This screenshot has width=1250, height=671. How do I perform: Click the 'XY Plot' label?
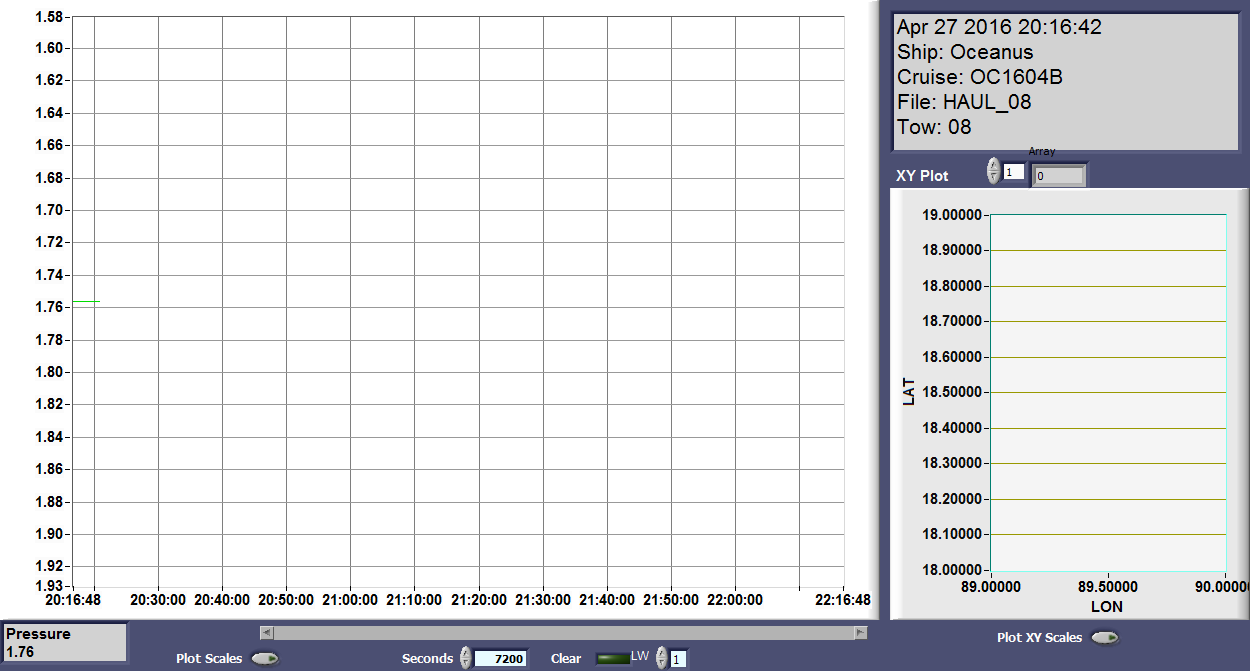[921, 175]
